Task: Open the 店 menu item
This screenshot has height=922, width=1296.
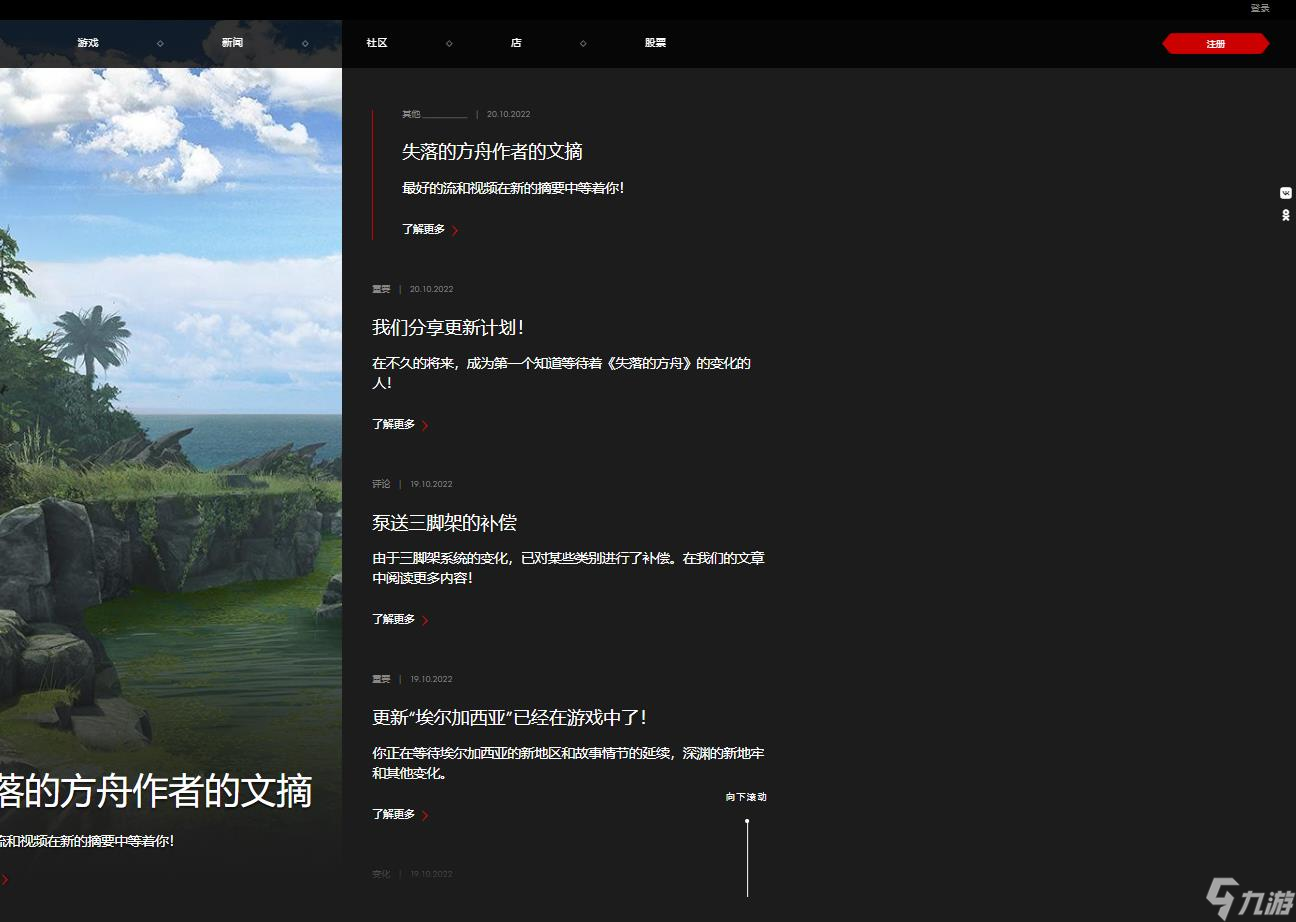Action: pos(516,43)
